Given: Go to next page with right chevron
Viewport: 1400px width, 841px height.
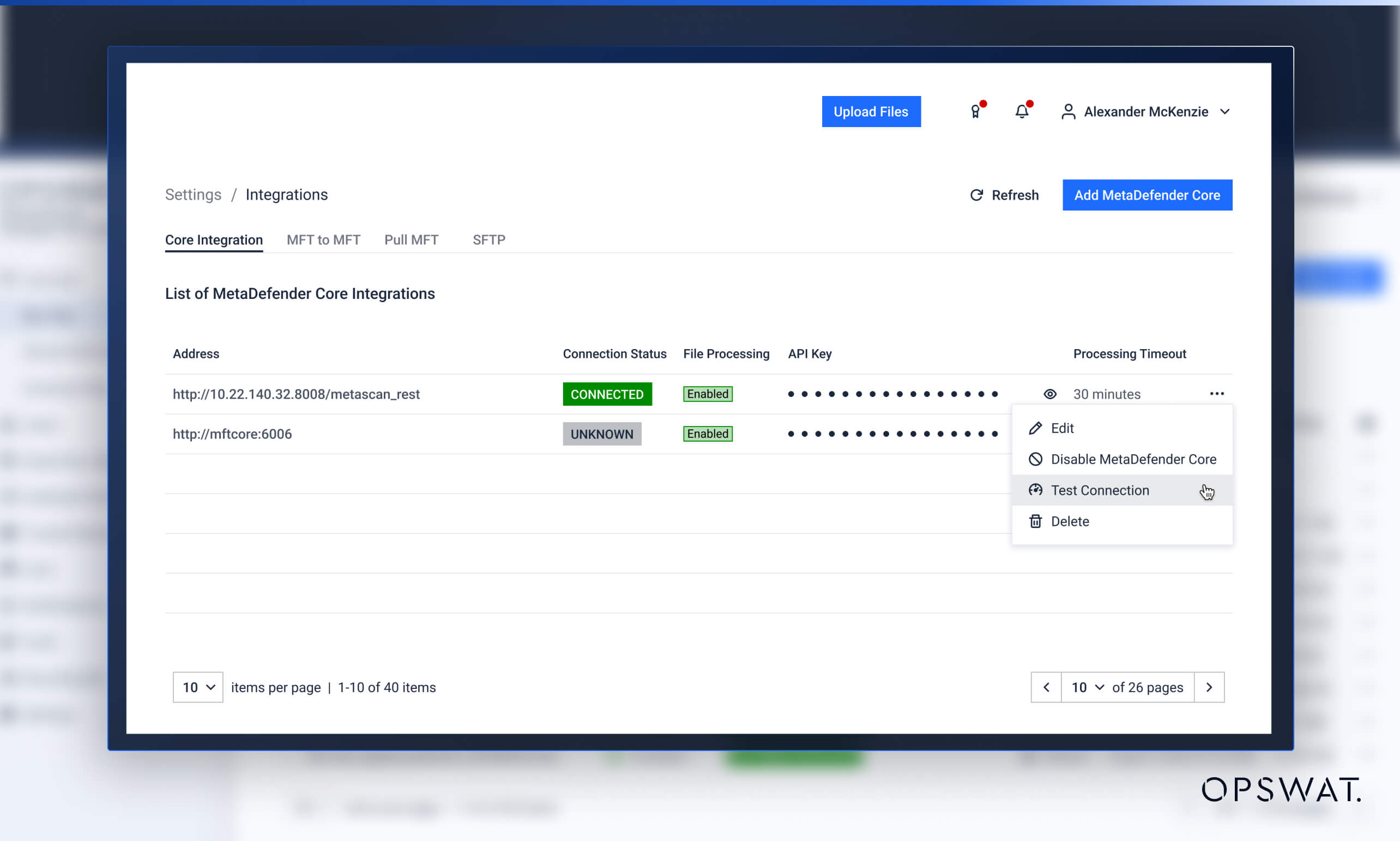Looking at the screenshot, I should pos(1209,687).
